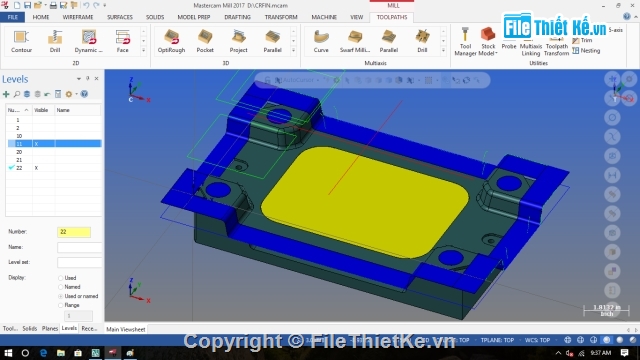This screenshot has height=360, width=640.
Task: Click Toolpath Transform button
Action: (x=556, y=46)
